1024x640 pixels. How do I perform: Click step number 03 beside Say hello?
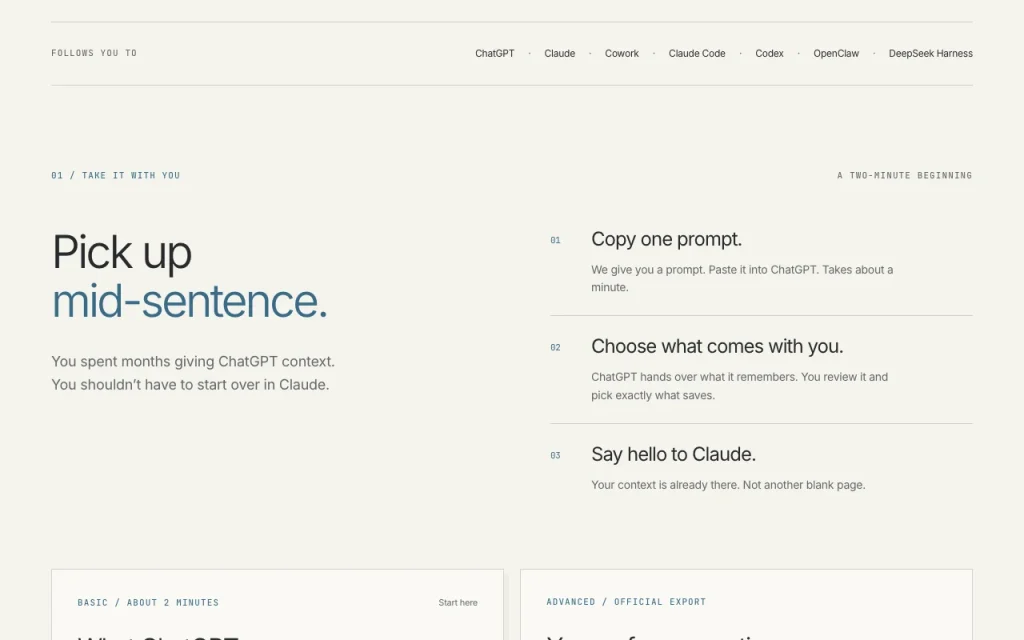pyautogui.click(x=555, y=455)
